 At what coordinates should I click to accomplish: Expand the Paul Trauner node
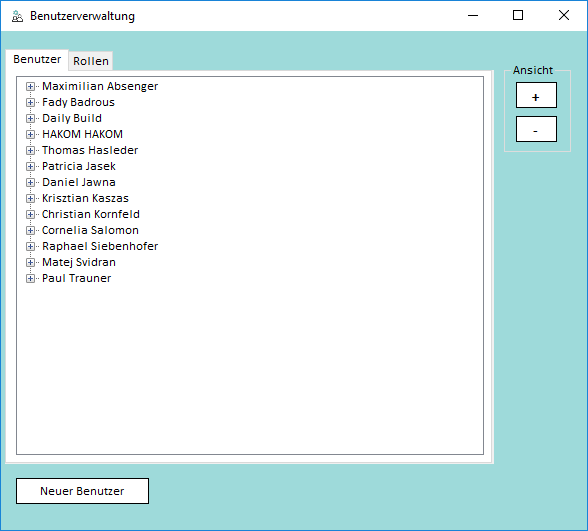coord(30,278)
